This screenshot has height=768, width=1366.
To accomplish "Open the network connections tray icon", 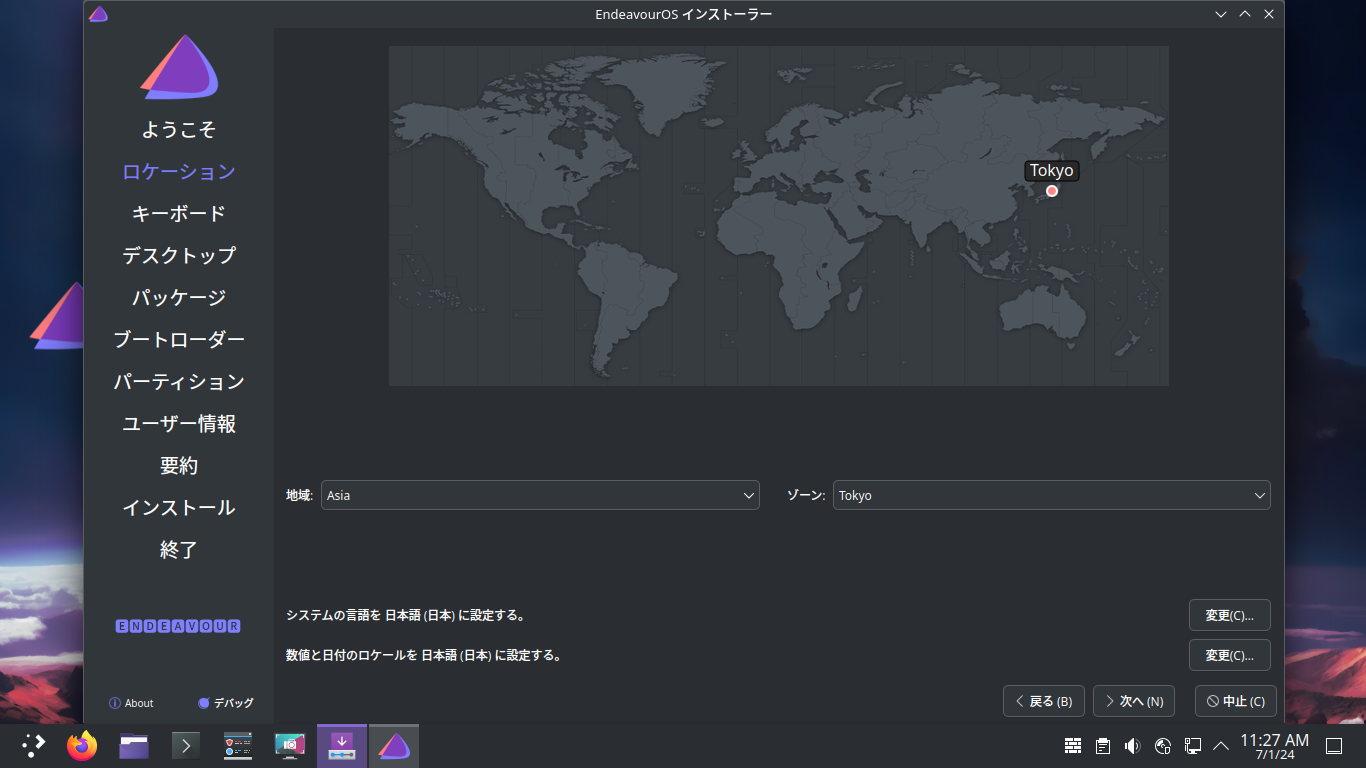I will [x=1193, y=745].
